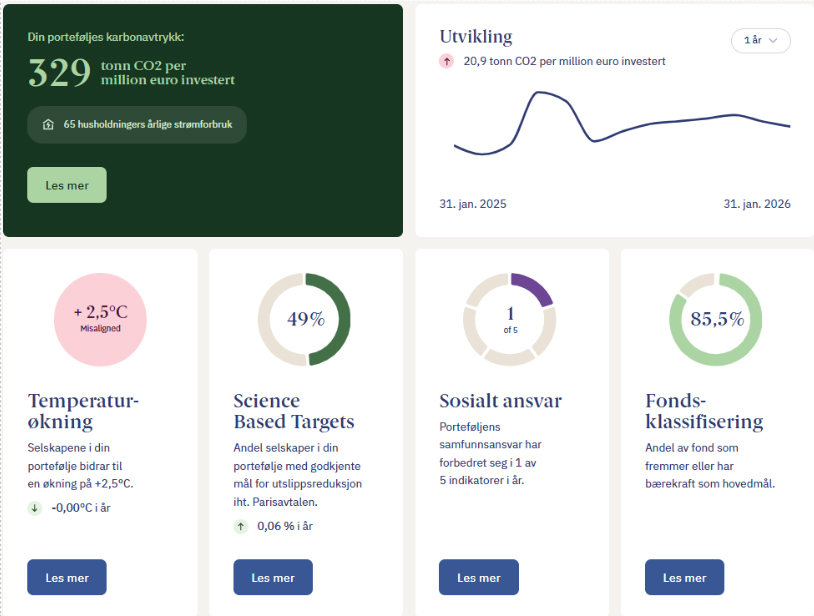Click 'Les mer' under Science Based Targets
The width and height of the screenshot is (814, 616).
(273, 577)
